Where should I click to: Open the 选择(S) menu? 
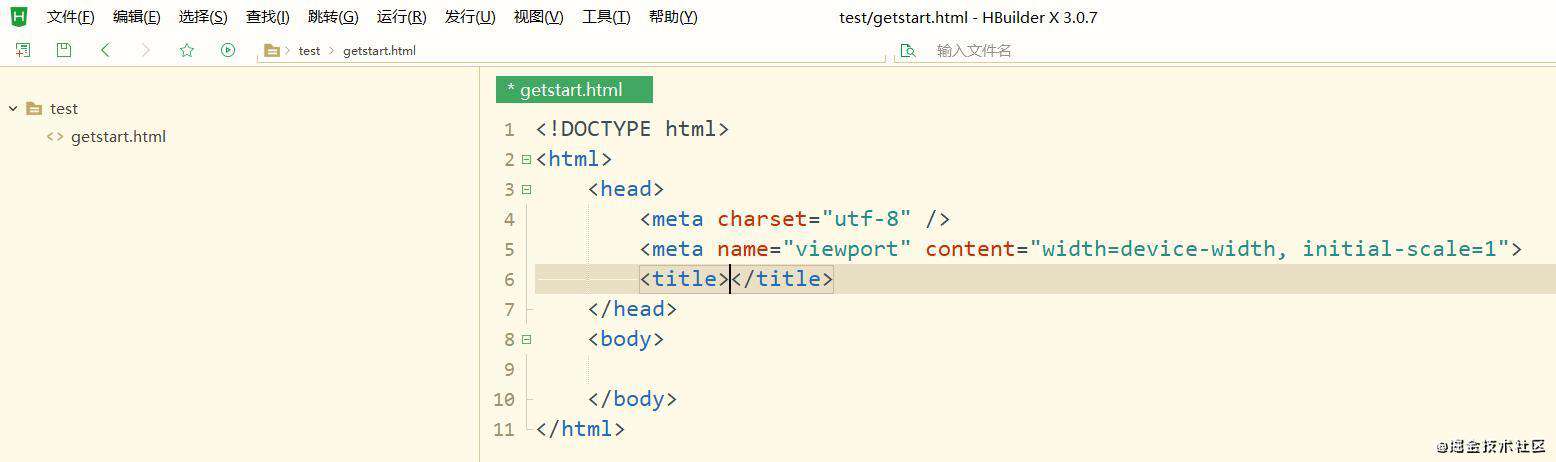pos(203,17)
